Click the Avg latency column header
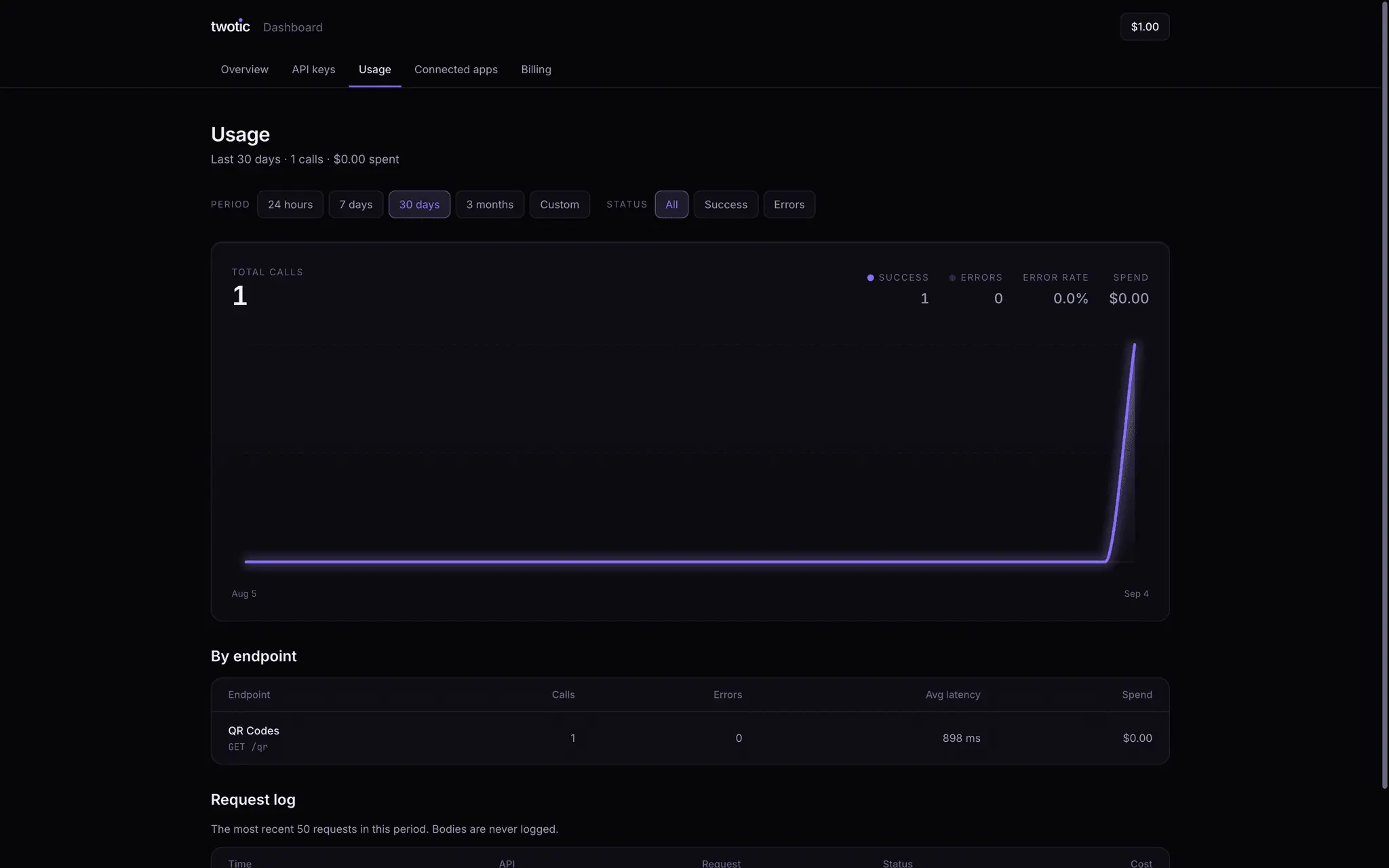1389x868 pixels. click(952, 694)
